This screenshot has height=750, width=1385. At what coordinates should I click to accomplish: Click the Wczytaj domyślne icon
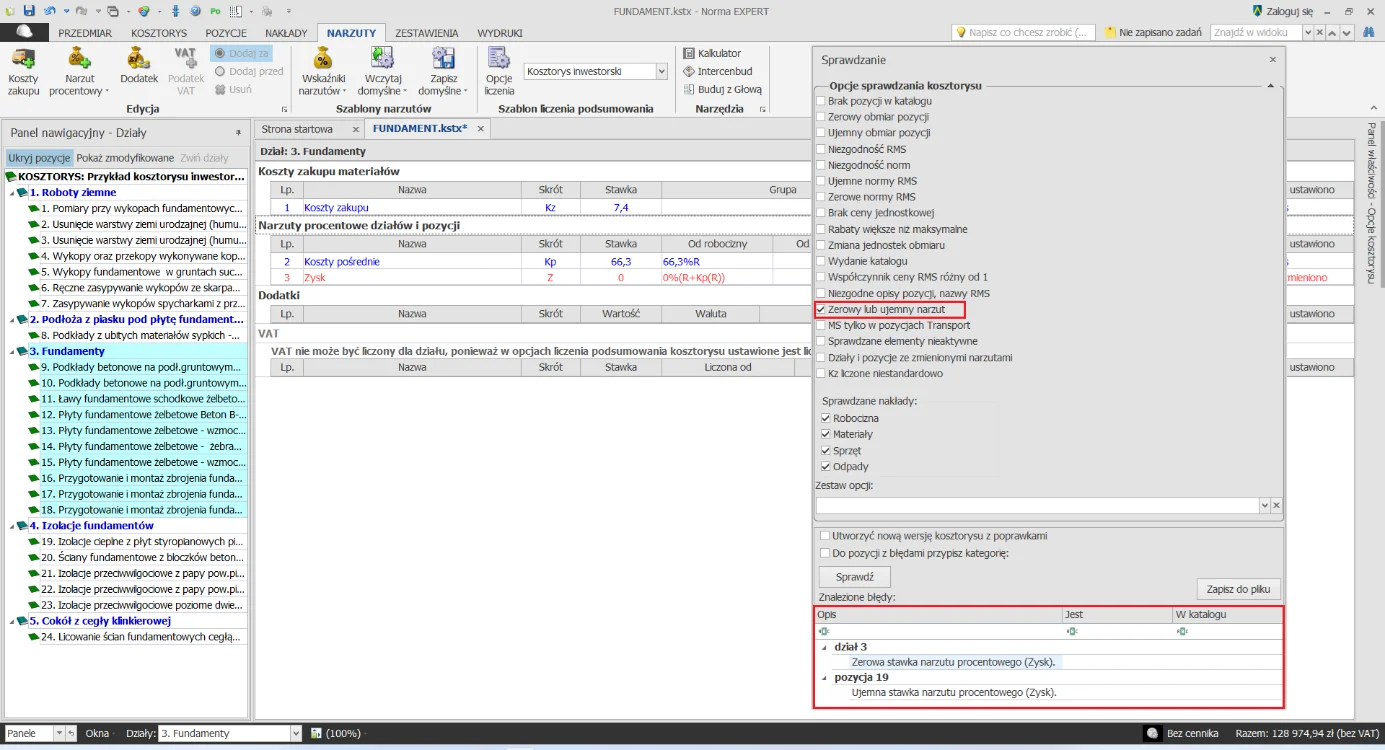point(382,62)
